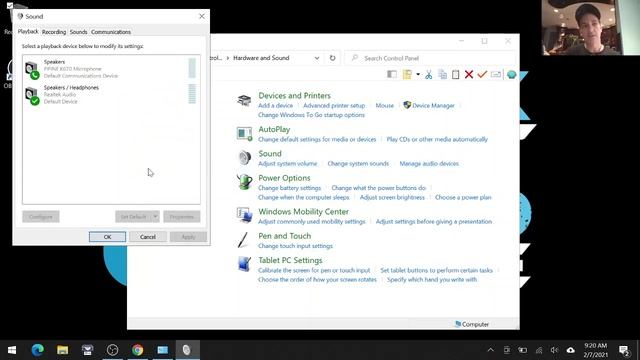The height and width of the screenshot is (360, 640).
Task: Open Change battery settings link
Action: pyautogui.click(x=289, y=188)
